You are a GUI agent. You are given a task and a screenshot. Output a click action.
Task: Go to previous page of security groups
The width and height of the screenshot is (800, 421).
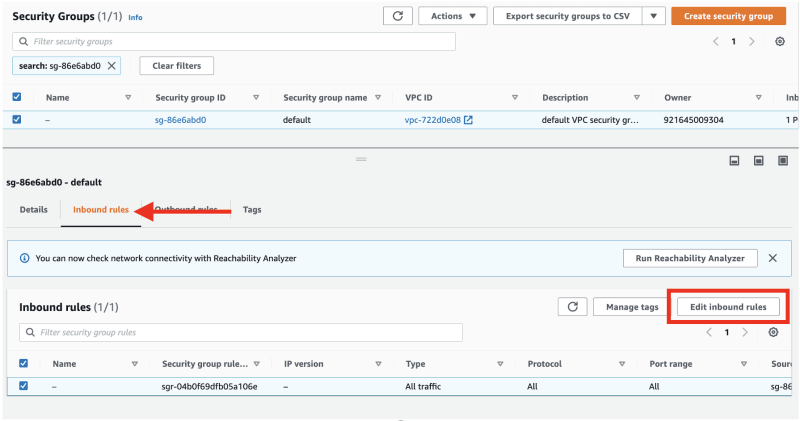point(716,41)
